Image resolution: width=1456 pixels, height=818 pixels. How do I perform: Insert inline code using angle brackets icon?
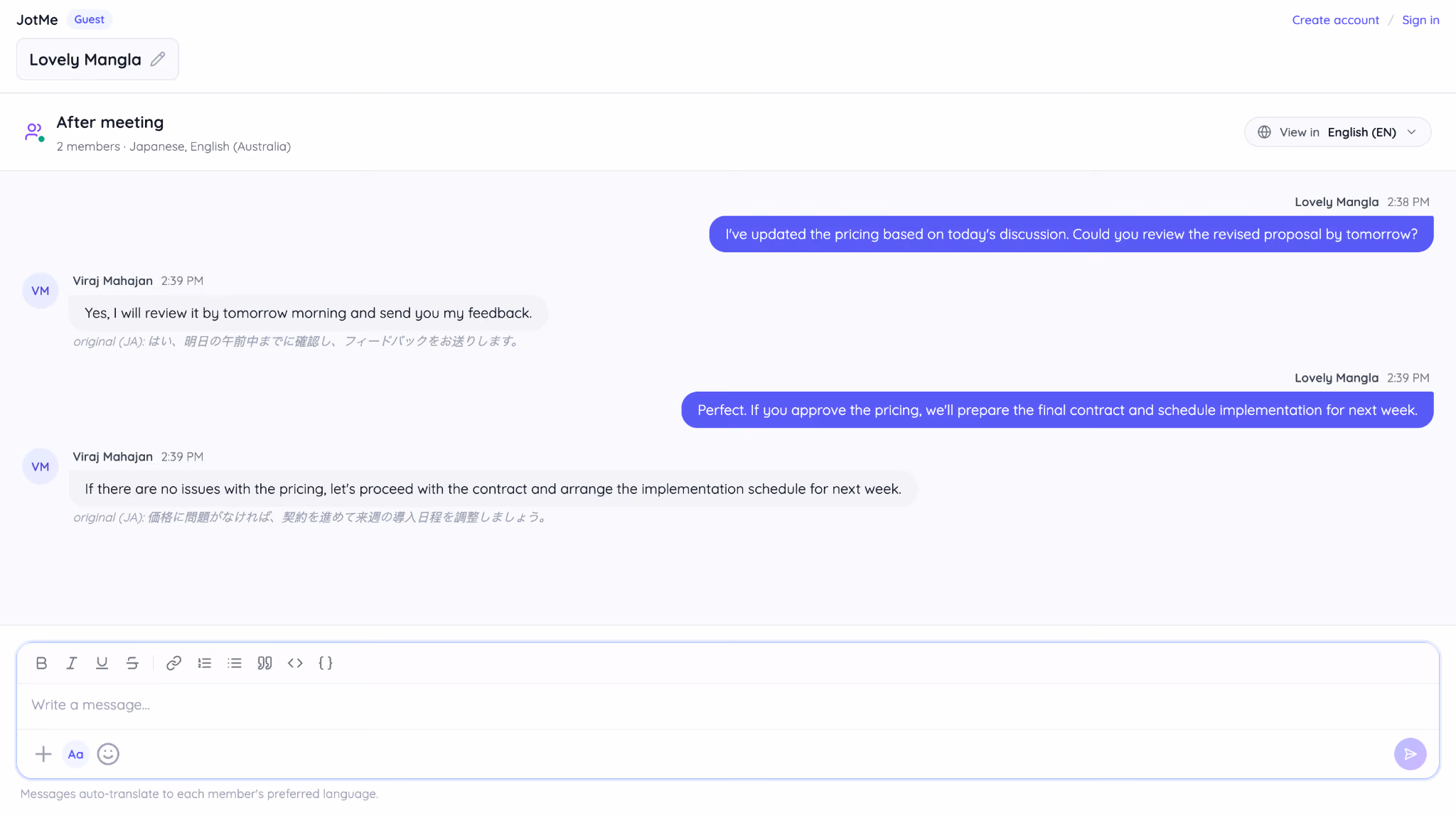(x=295, y=663)
